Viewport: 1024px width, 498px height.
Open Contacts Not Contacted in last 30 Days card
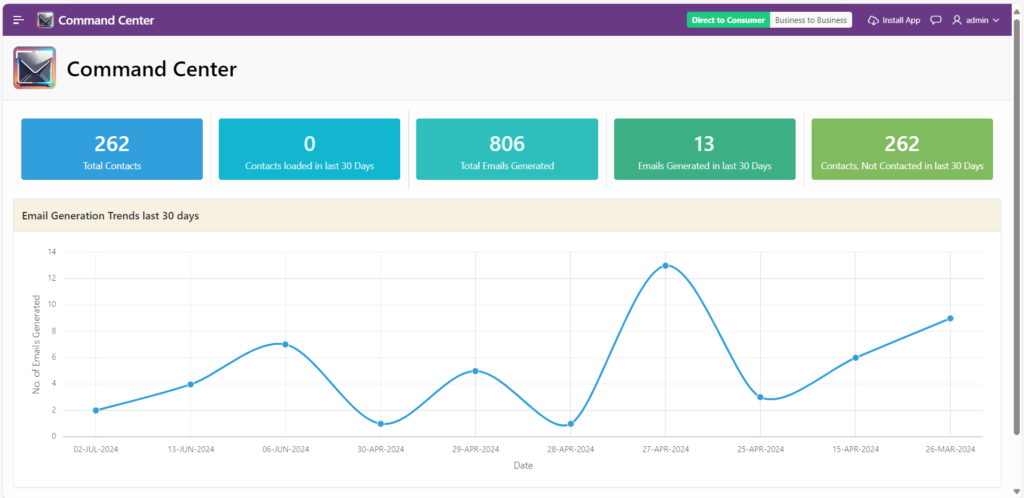pyautogui.click(x=902, y=150)
